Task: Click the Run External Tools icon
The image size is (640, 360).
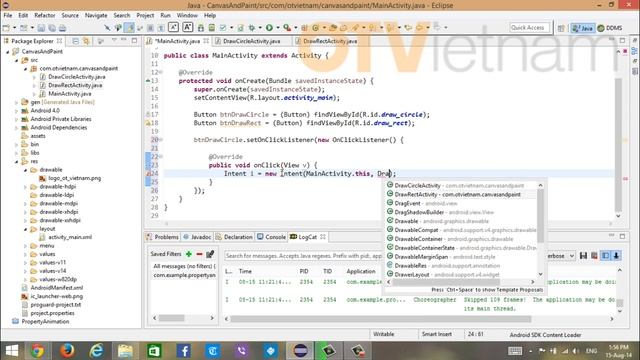Action: click(287, 28)
